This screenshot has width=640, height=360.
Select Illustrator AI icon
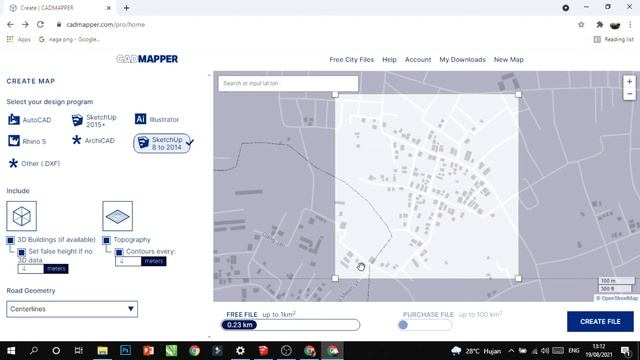[140, 119]
